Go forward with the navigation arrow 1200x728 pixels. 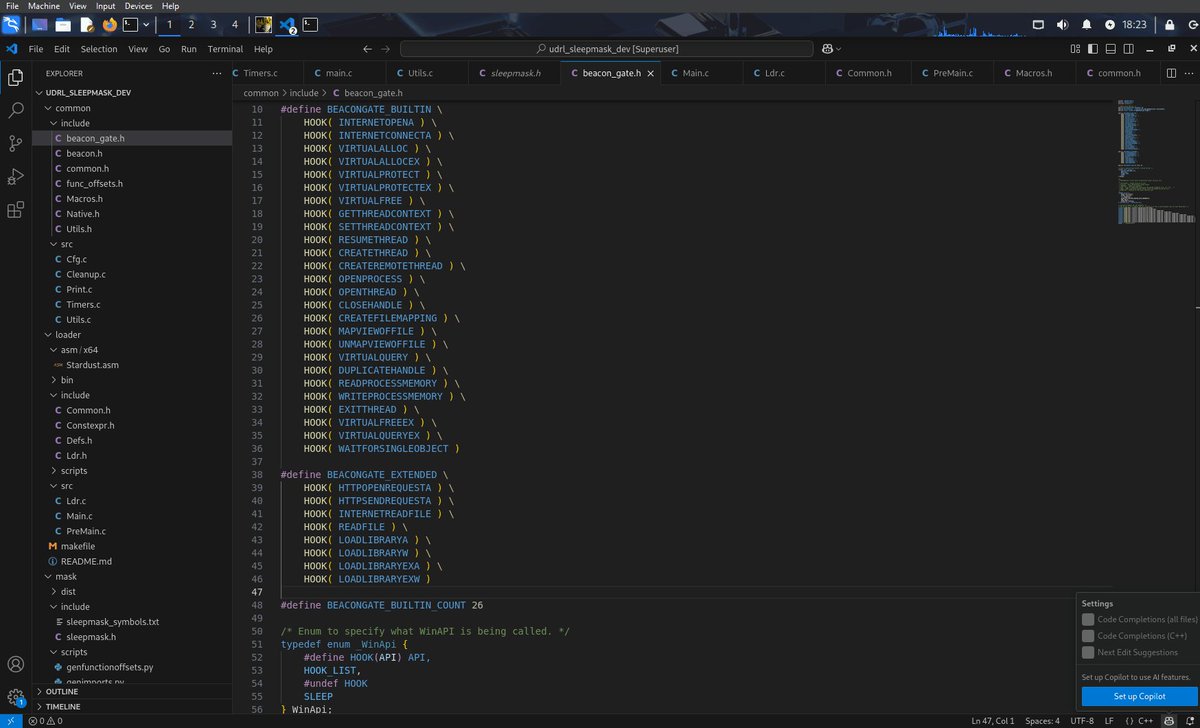[386, 49]
